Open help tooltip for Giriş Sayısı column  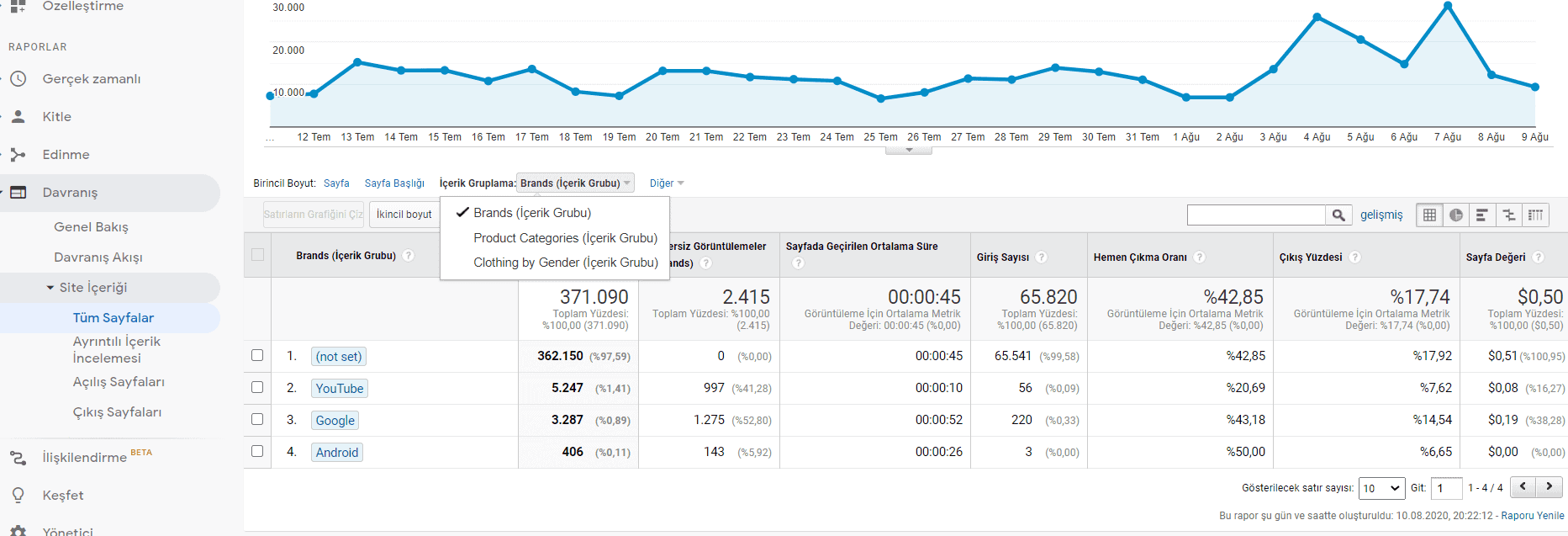coord(1041,257)
